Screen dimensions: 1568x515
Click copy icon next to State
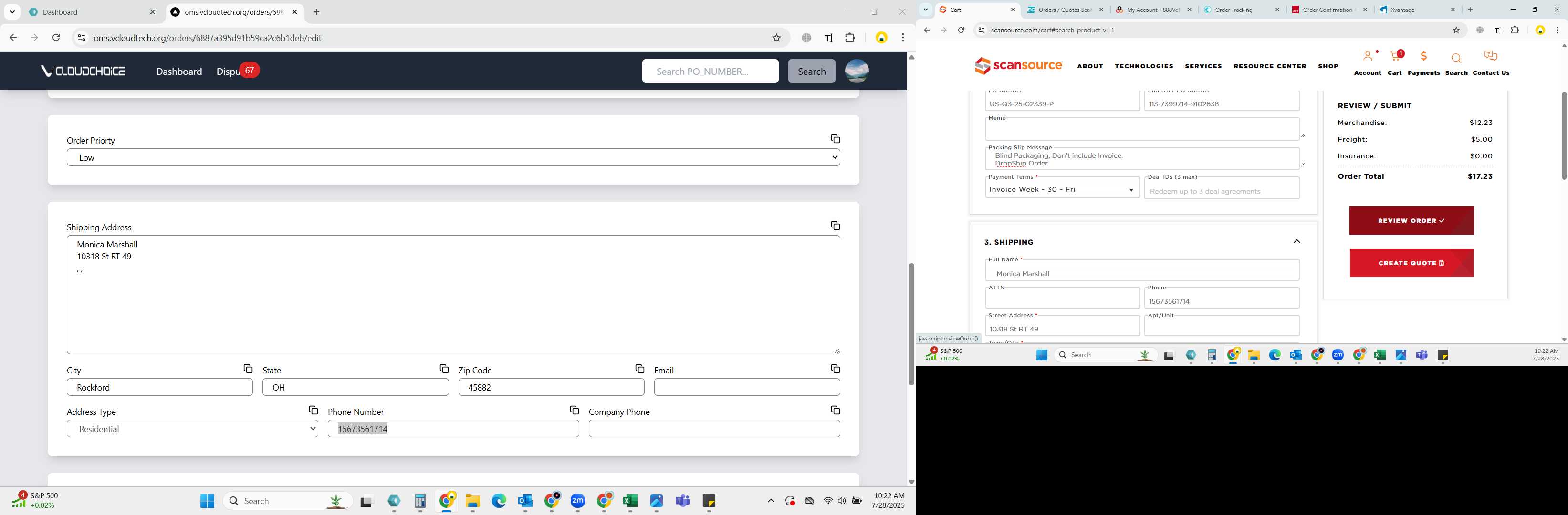pos(444,369)
